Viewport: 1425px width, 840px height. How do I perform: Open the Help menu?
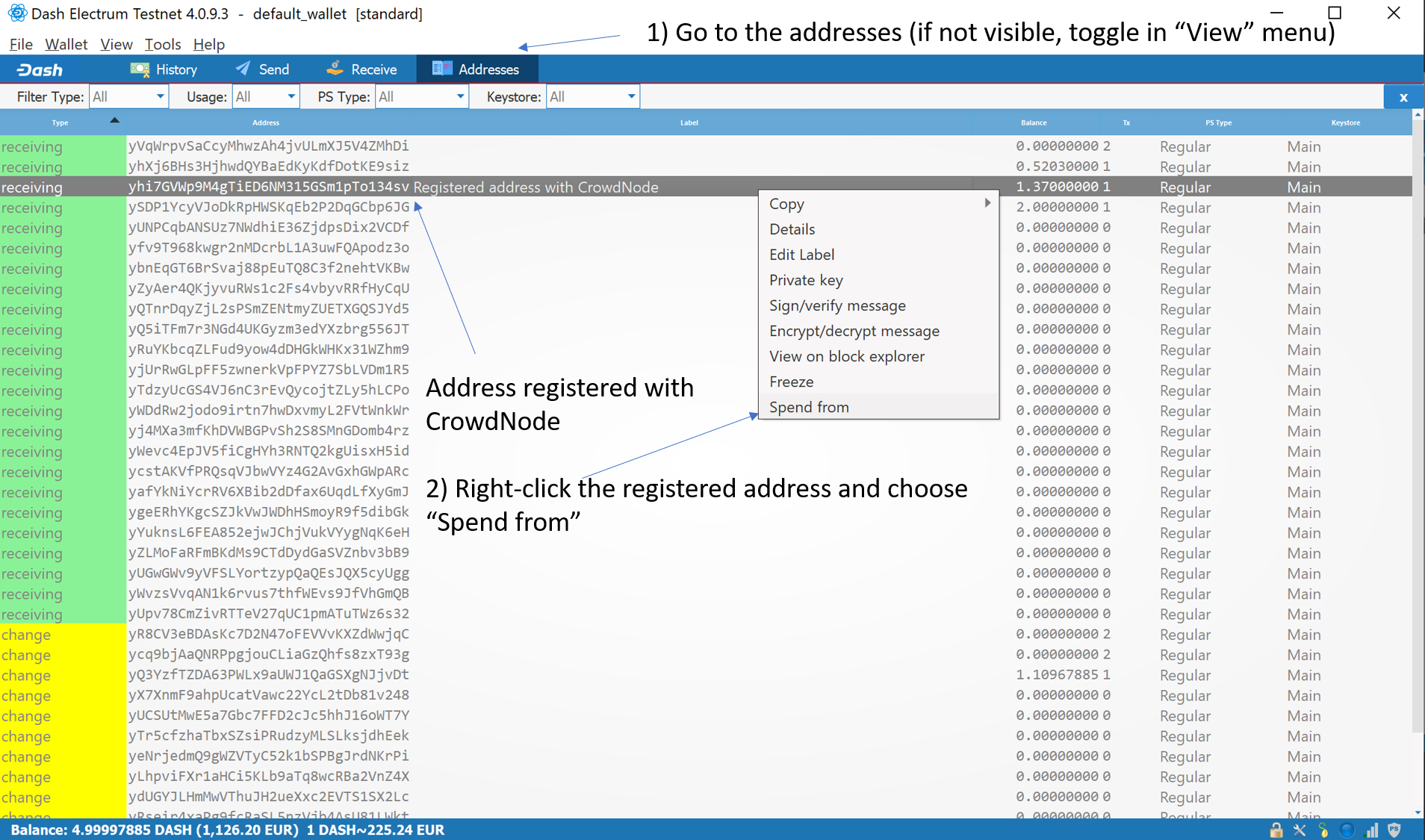pyautogui.click(x=209, y=44)
